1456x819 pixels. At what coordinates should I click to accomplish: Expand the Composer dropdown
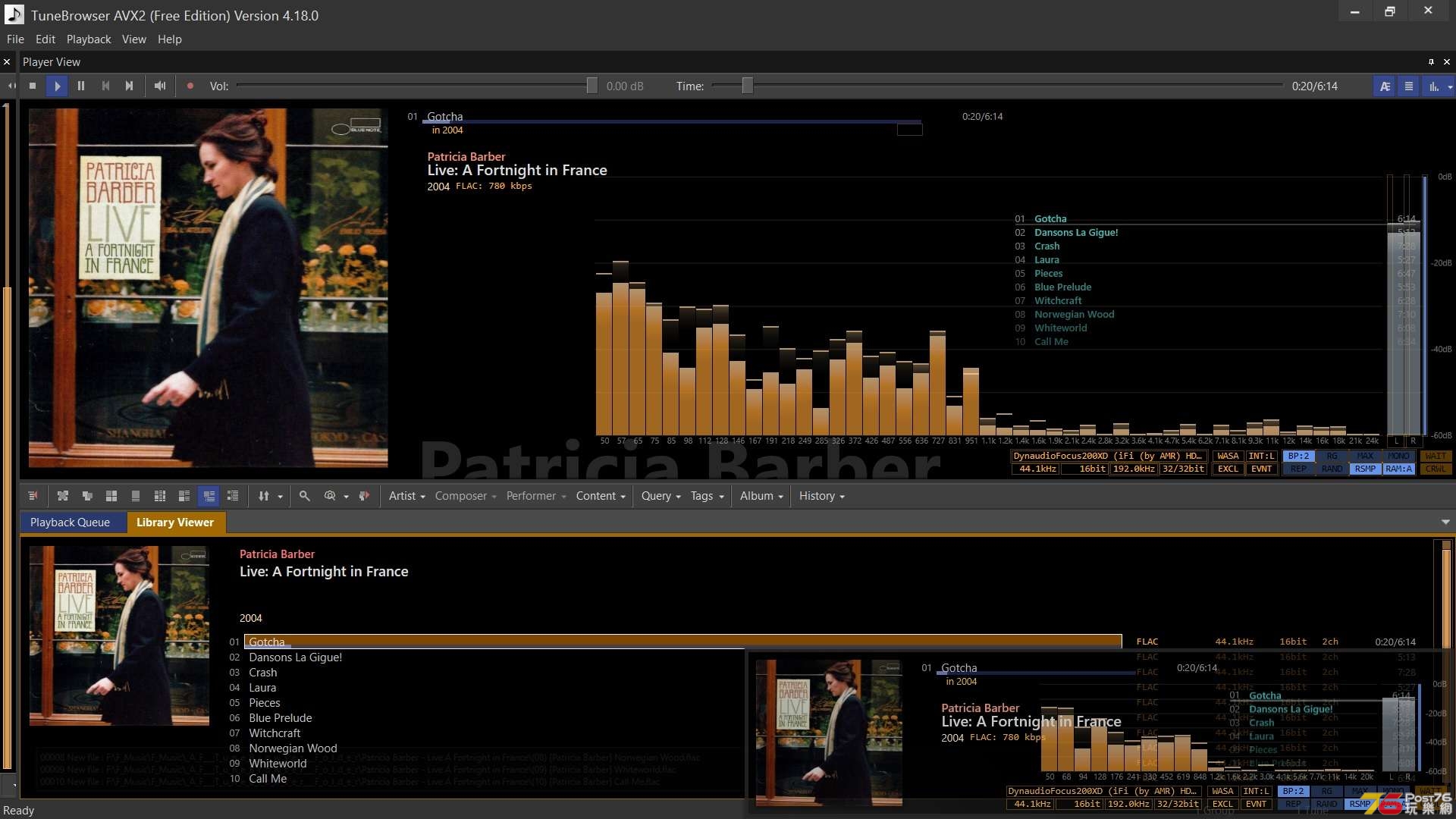[466, 496]
